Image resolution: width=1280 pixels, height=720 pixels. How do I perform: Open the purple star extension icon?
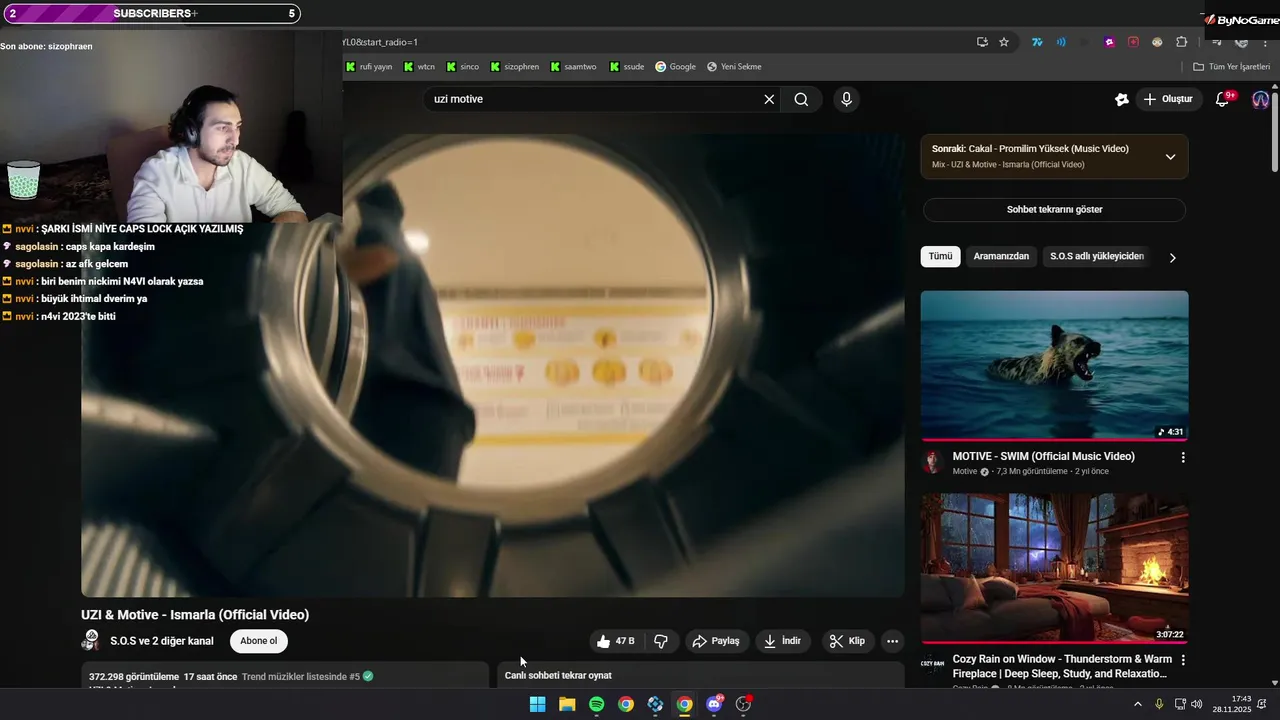pyautogui.click(x=1109, y=42)
